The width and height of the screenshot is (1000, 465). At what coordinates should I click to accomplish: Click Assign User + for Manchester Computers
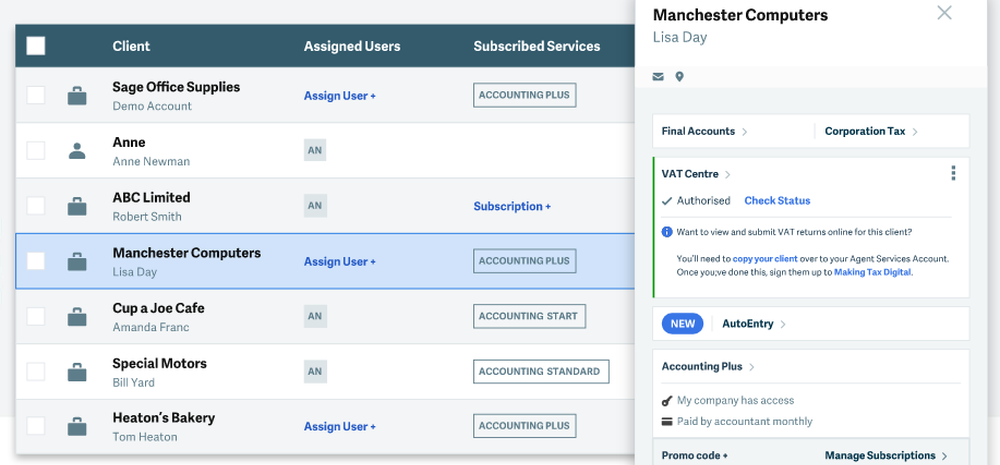[x=340, y=262]
